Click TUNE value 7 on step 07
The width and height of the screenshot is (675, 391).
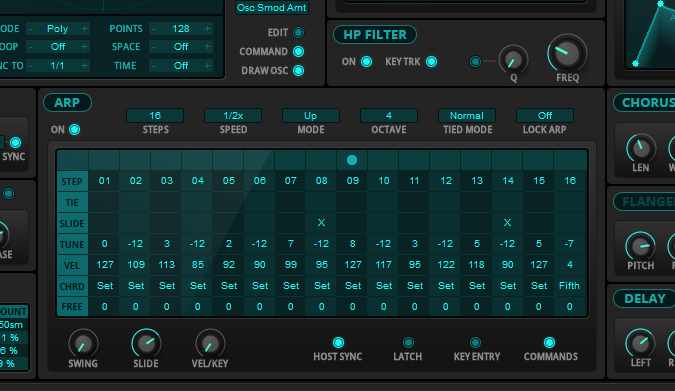click(291, 244)
